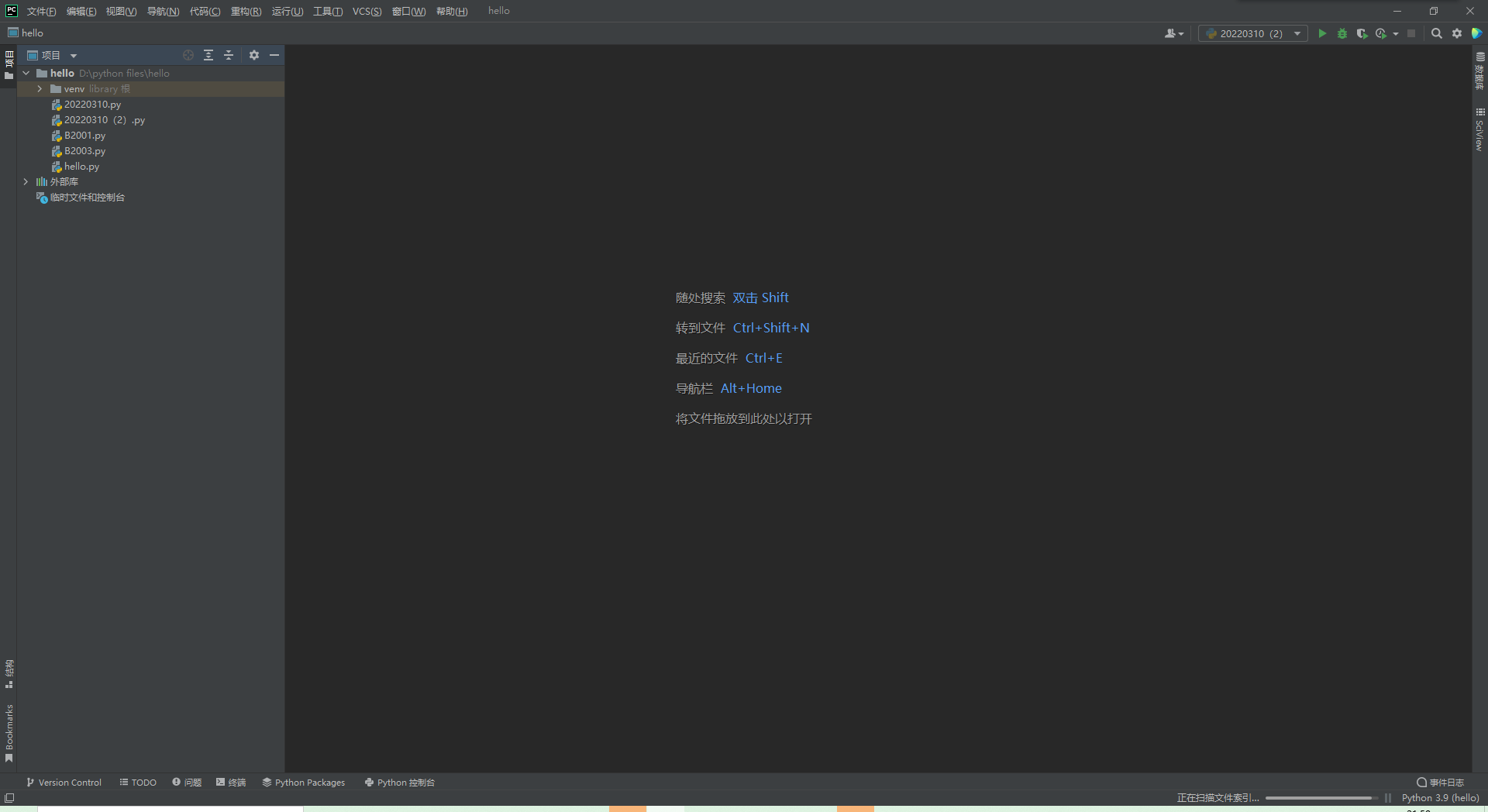Run the 20220310 (2) configuration

pyautogui.click(x=1322, y=33)
